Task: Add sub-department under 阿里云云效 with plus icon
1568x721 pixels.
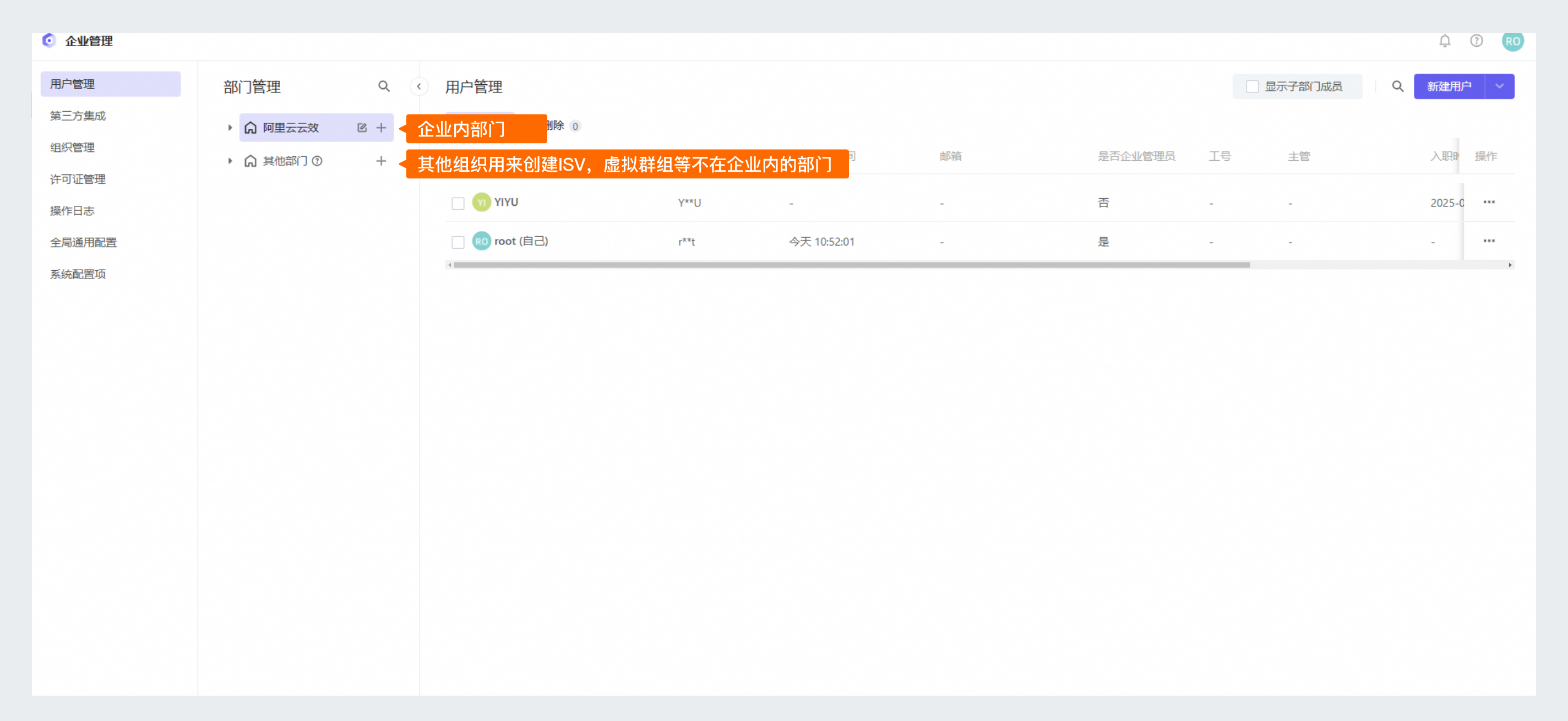Action: (381, 128)
